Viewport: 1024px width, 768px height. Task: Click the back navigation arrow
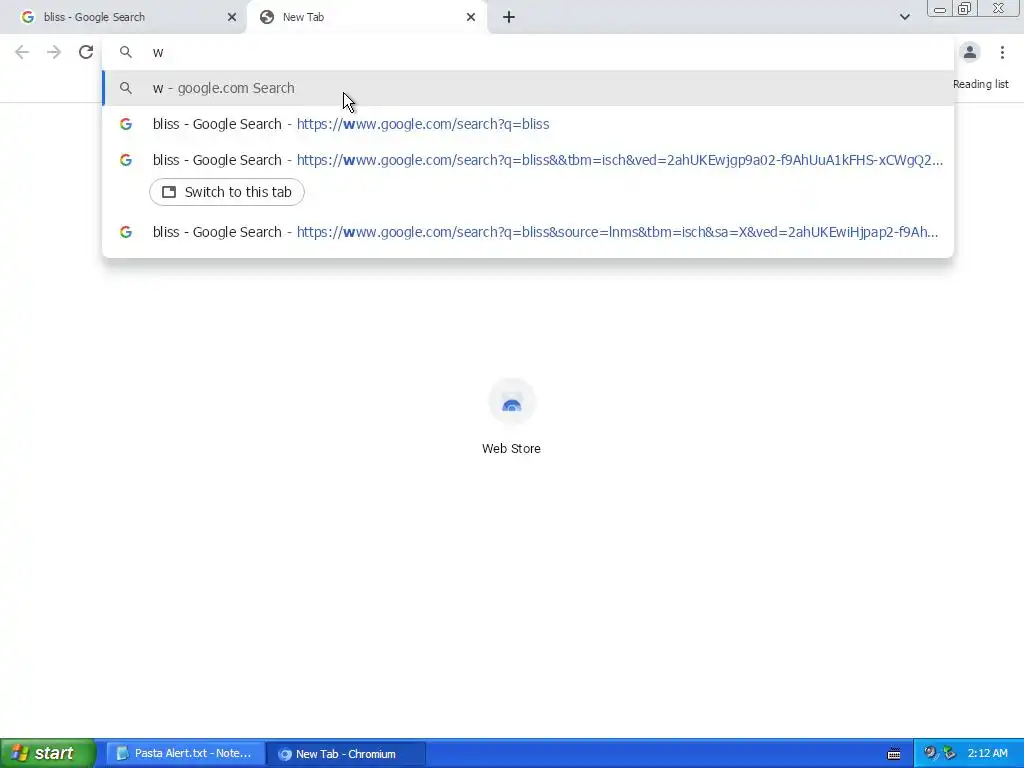click(x=22, y=52)
